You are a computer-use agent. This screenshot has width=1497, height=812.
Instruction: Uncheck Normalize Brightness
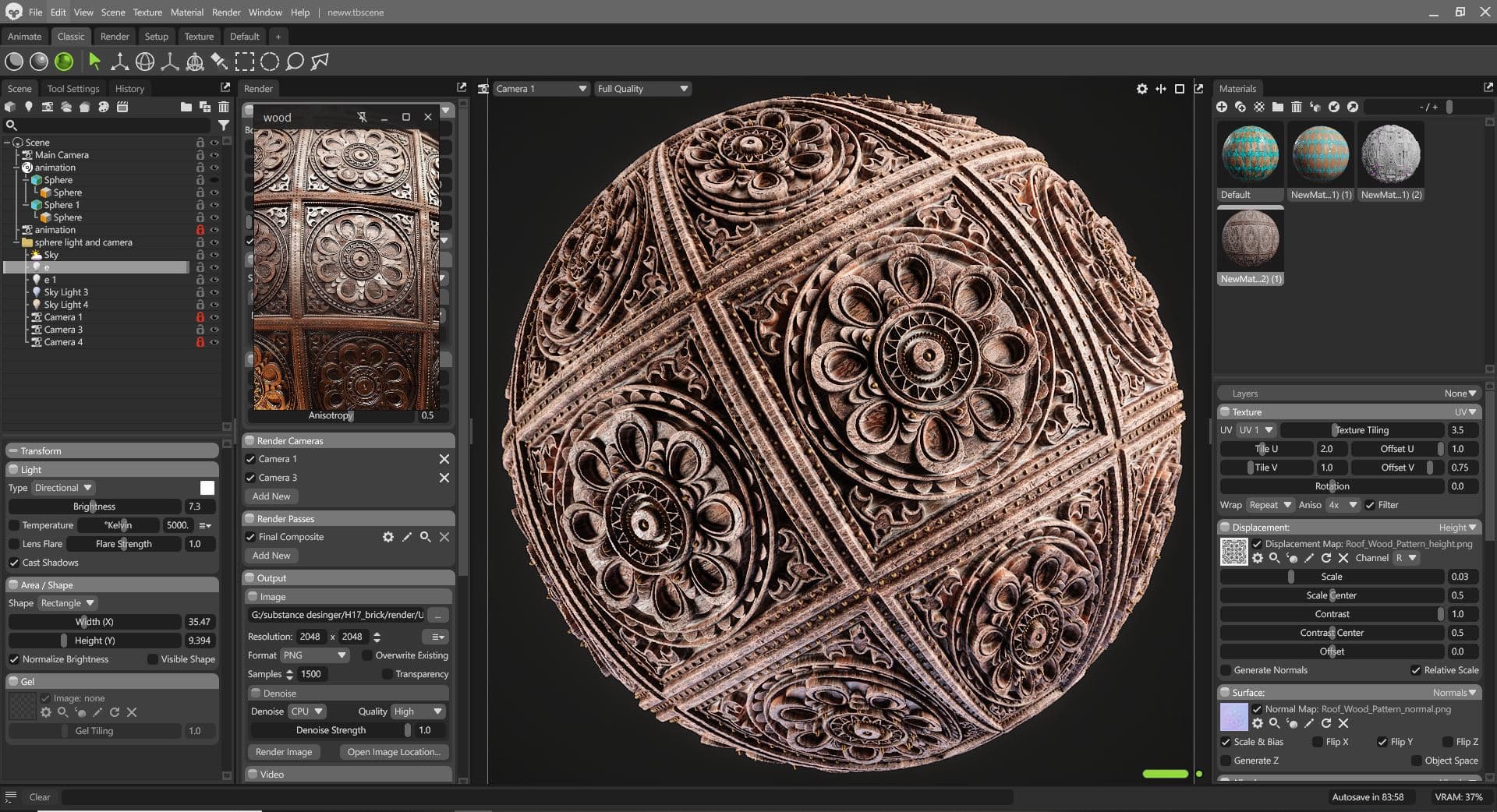point(13,658)
